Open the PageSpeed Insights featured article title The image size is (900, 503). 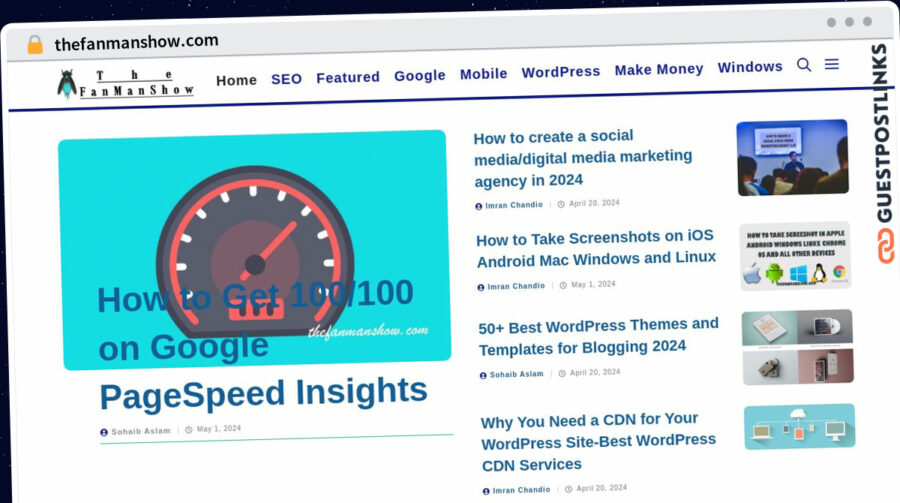(263, 346)
